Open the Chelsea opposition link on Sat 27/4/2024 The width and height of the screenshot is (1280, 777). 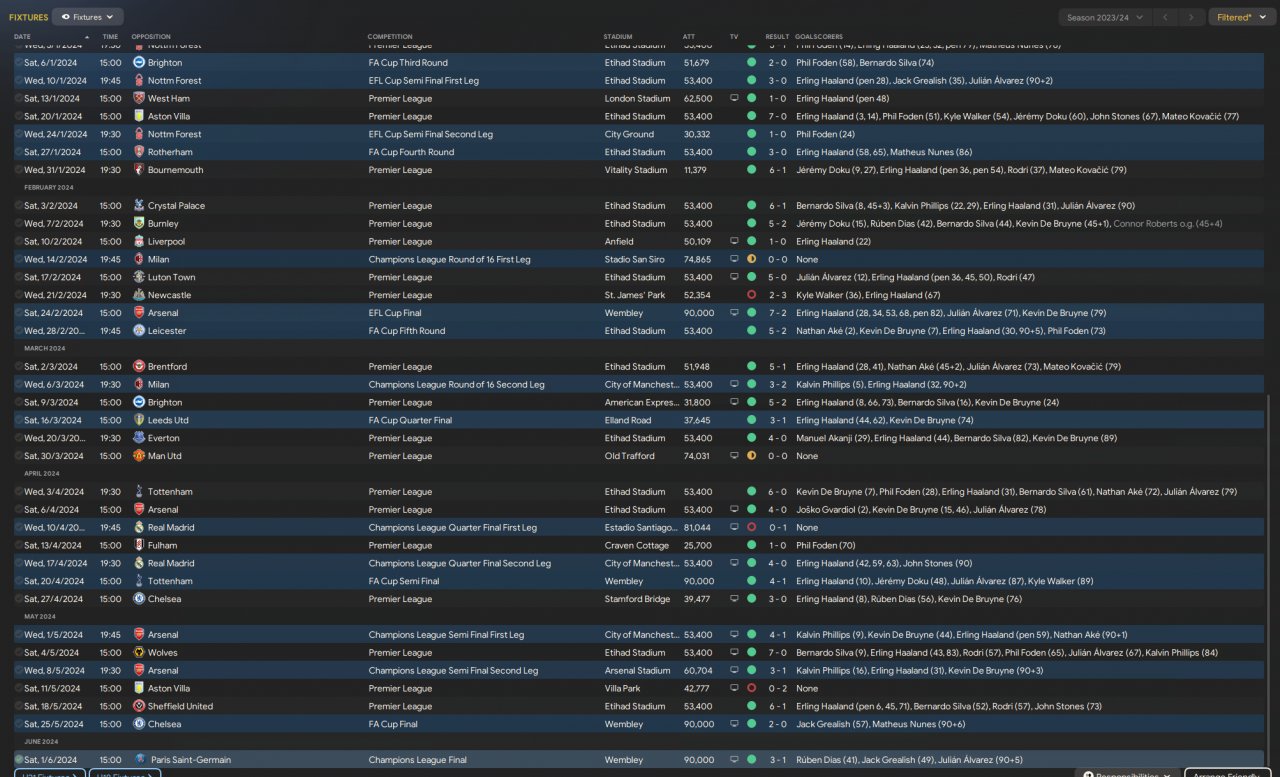(164, 599)
